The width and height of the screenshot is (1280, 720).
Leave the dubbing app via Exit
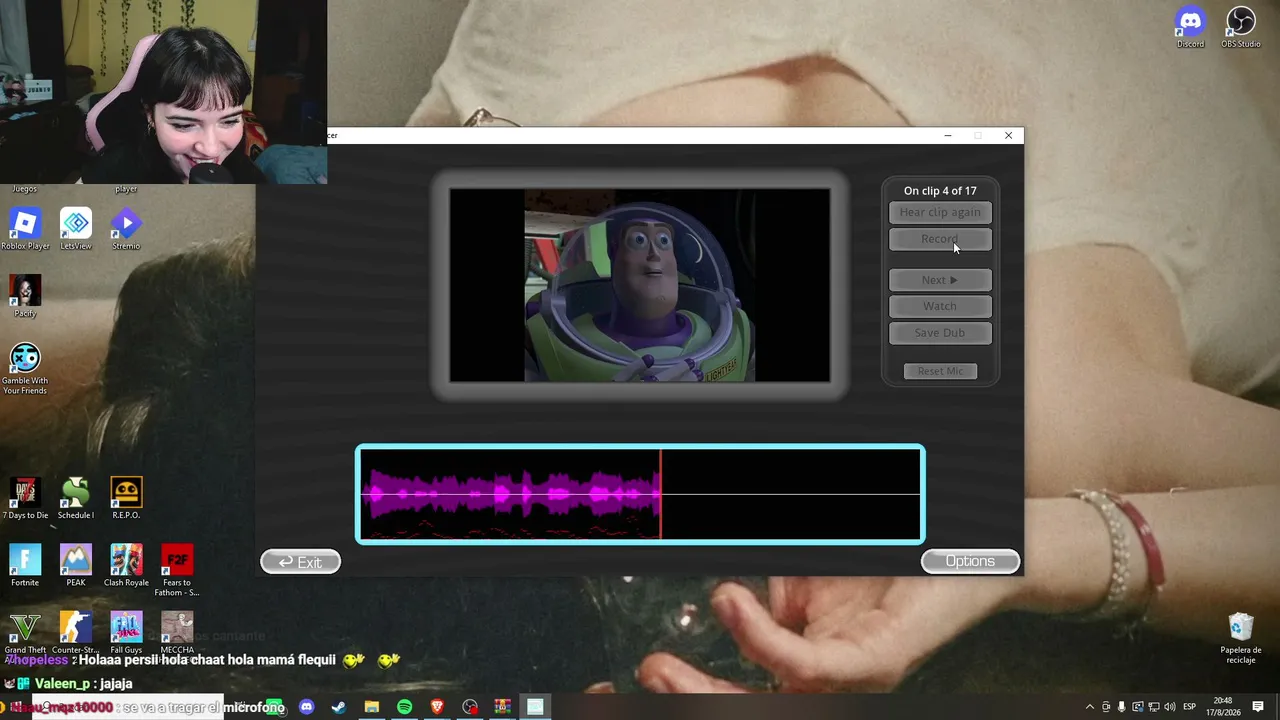pos(300,562)
